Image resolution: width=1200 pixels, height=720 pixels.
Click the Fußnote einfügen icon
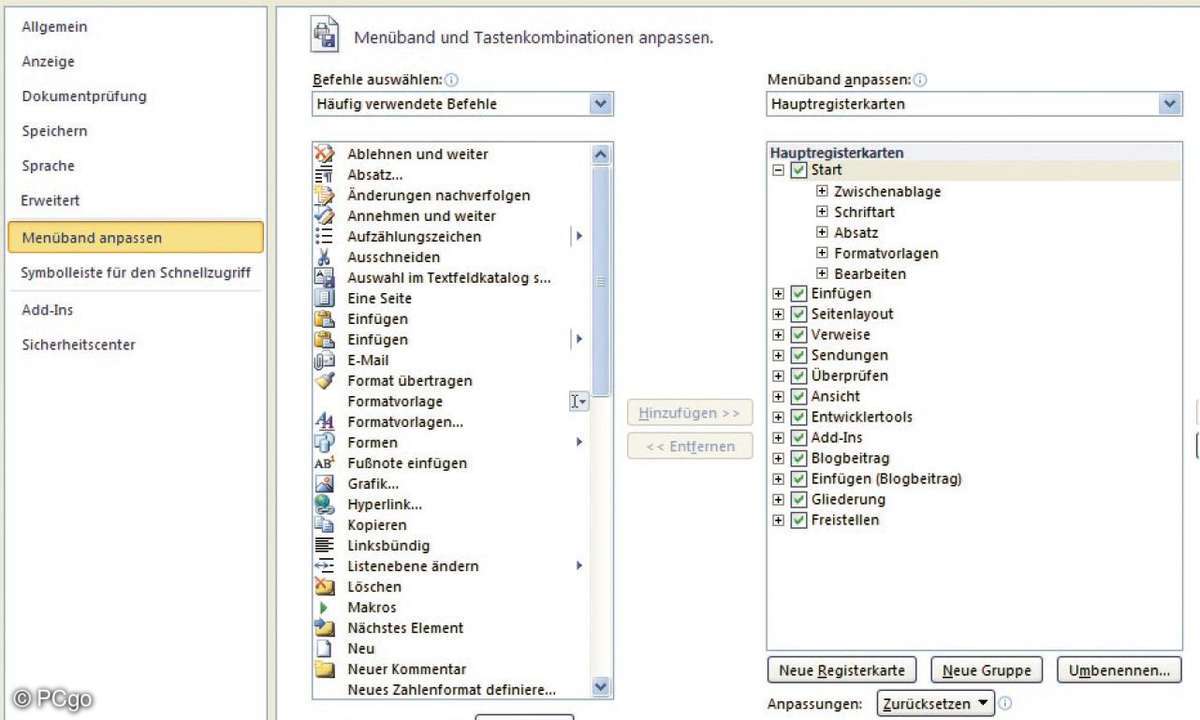(x=324, y=463)
